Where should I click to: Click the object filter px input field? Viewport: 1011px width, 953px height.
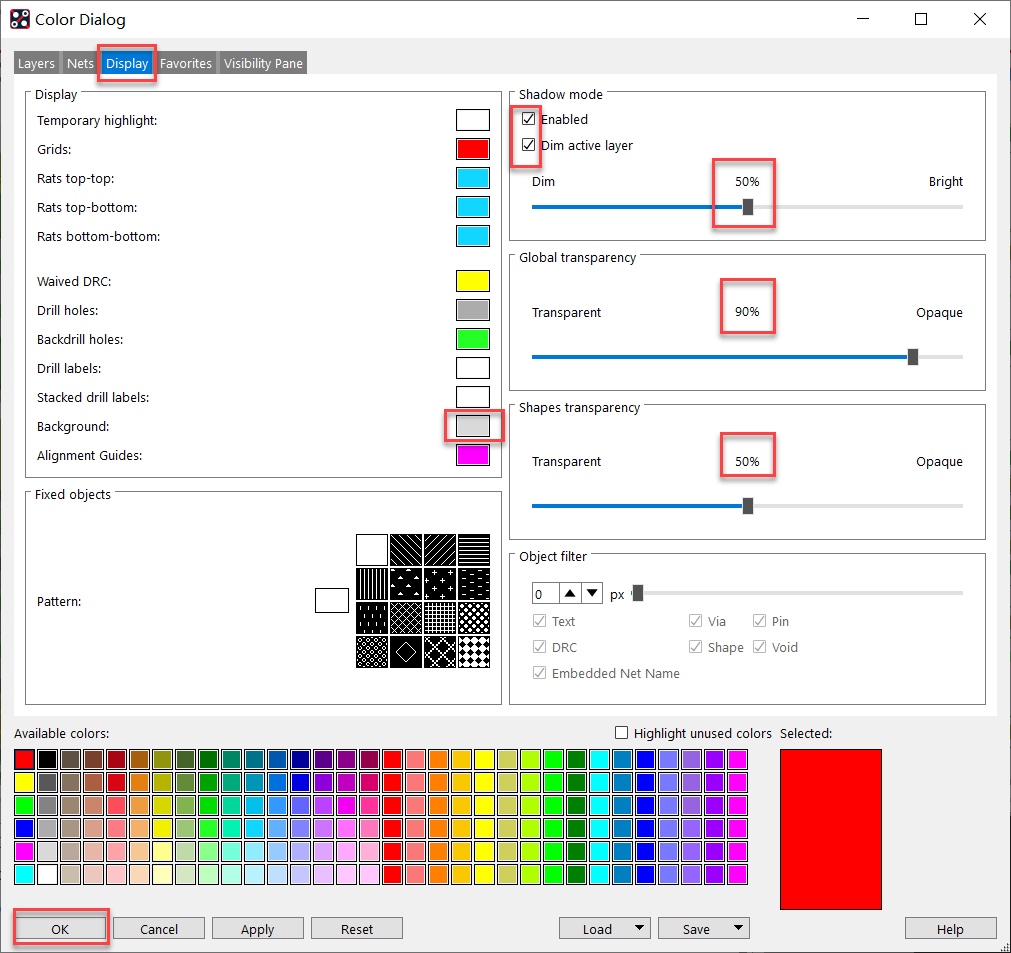[544, 594]
